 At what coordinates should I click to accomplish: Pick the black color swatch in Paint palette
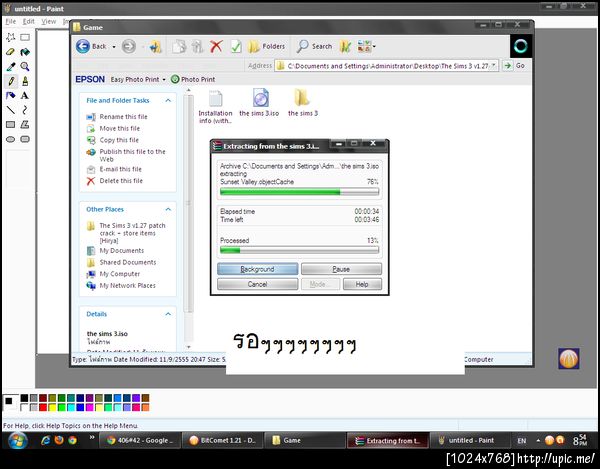(x=24, y=398)
